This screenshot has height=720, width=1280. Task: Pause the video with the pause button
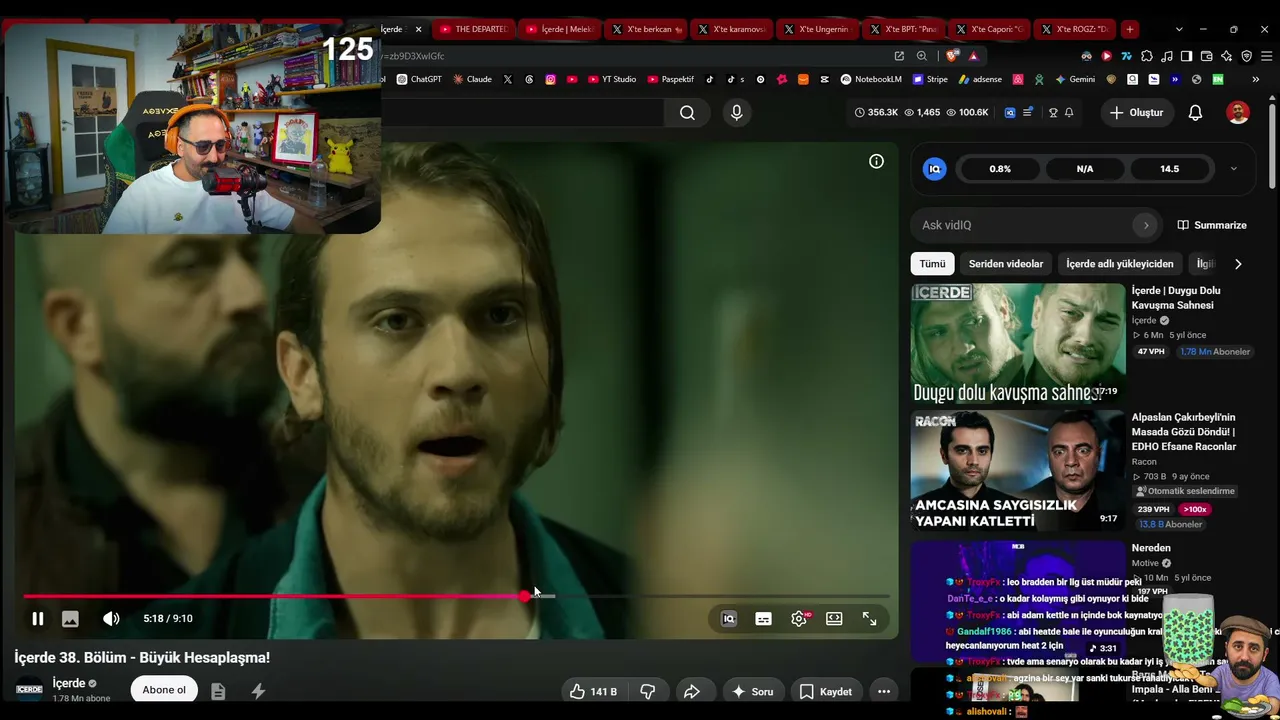[37, 619]
